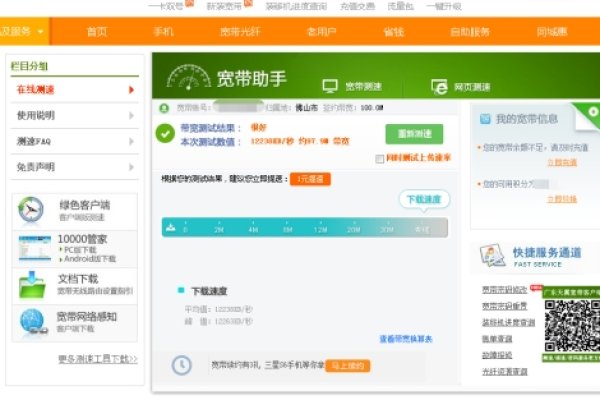
Task: Click 宽带网络感知 title text
Action: pyautogui.click(x=86, y=317)
